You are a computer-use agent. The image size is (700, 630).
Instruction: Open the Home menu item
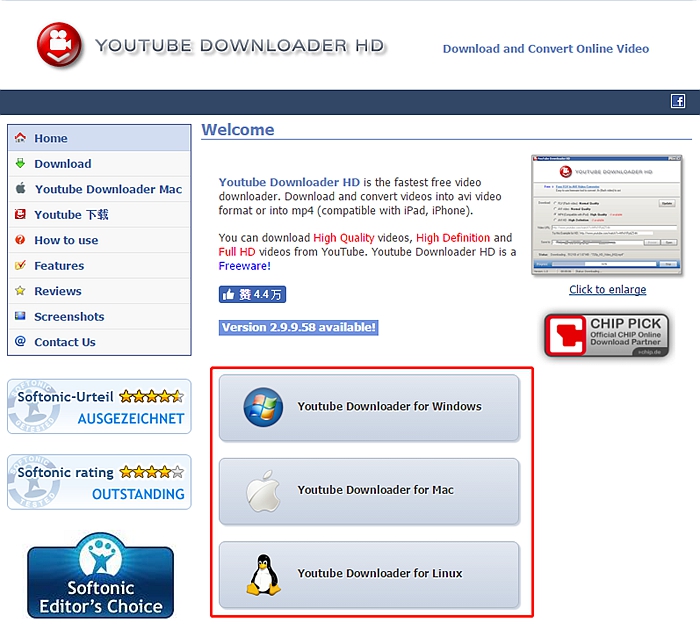[99, 138]
